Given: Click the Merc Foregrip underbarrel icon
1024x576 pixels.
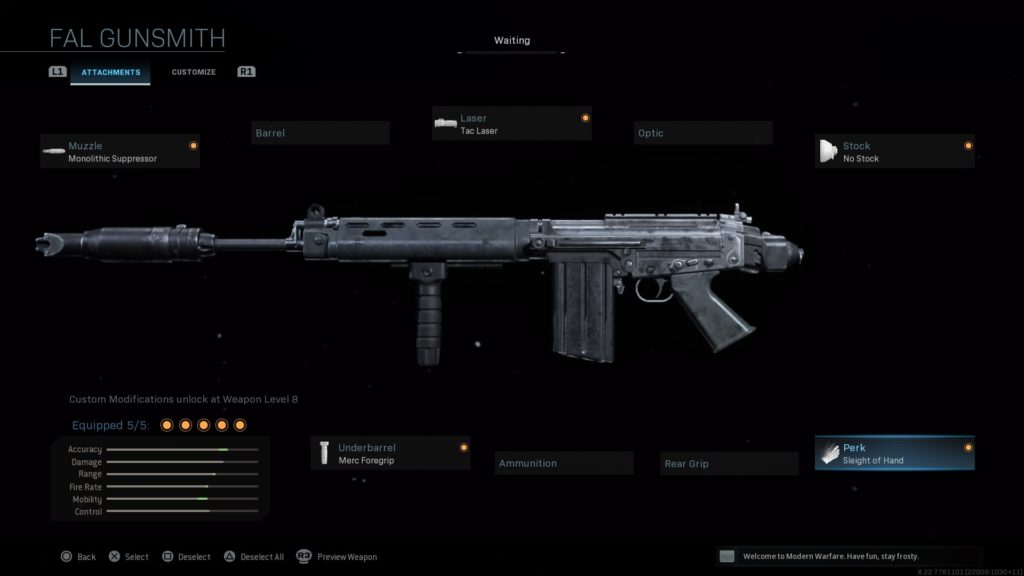Looking at the screenshot, I should pos(324,453).
